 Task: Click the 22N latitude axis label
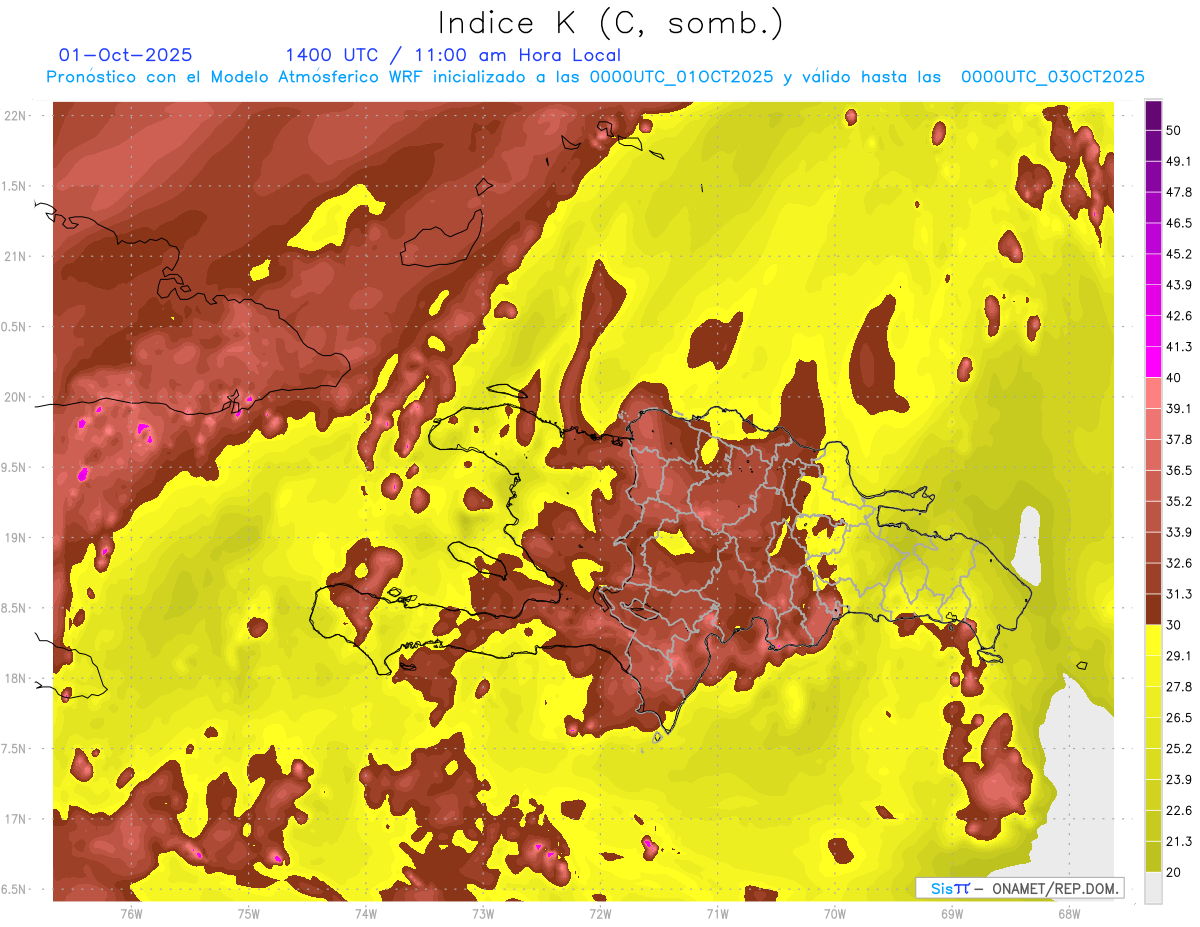16,116
